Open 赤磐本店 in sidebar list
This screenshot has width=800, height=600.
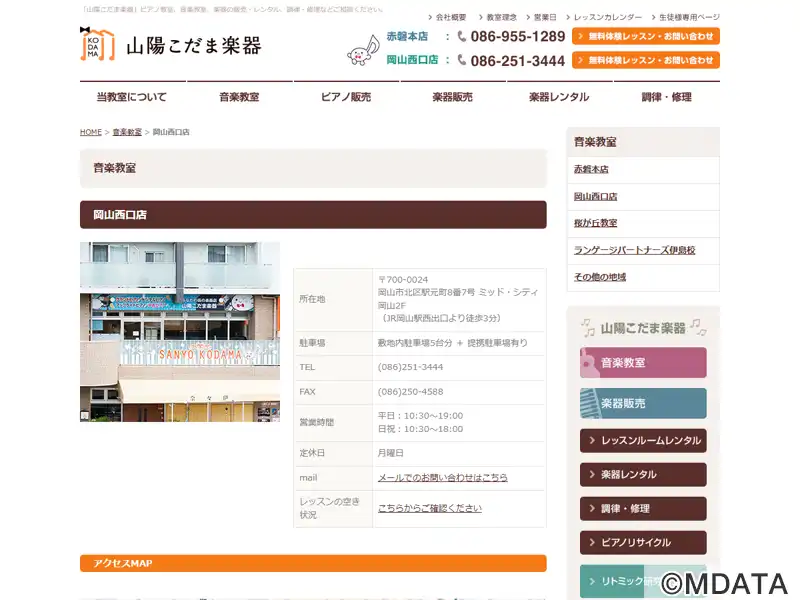tap(591, 169)
